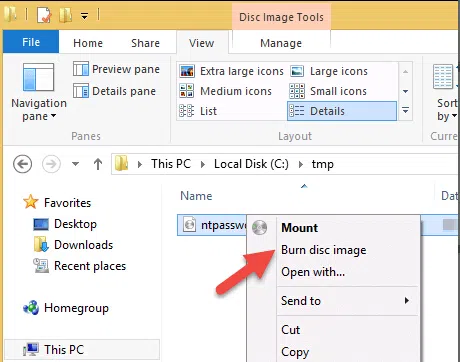Click the Downloads folder icon

41,244
